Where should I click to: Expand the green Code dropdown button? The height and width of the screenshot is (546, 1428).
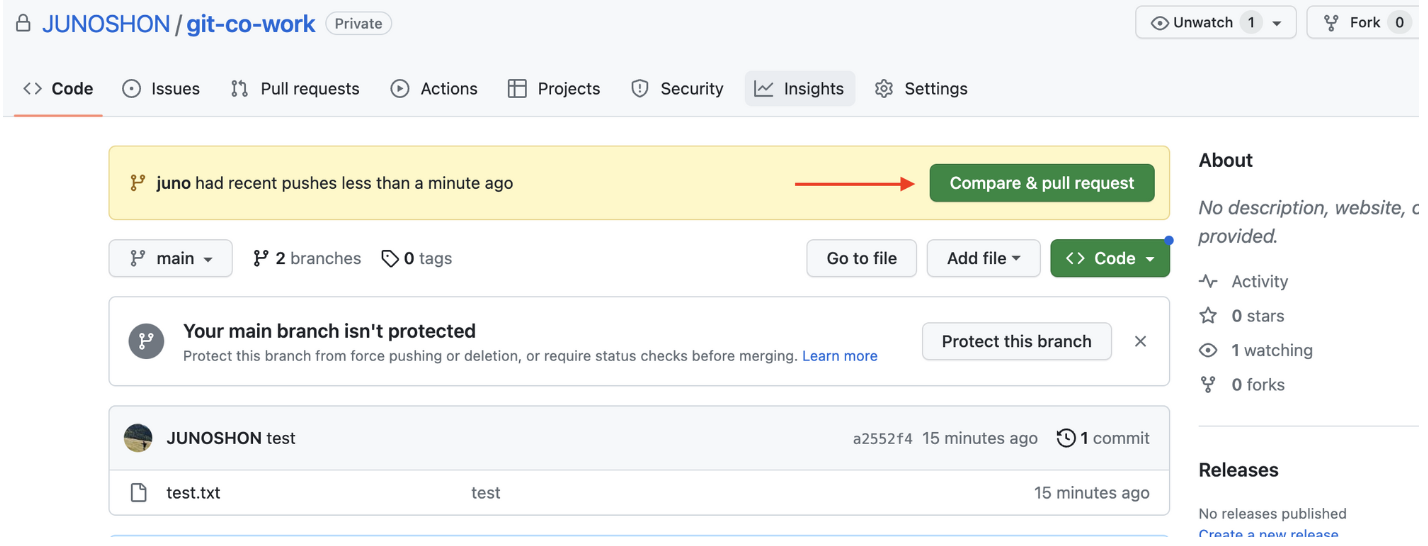[1109, 258]
